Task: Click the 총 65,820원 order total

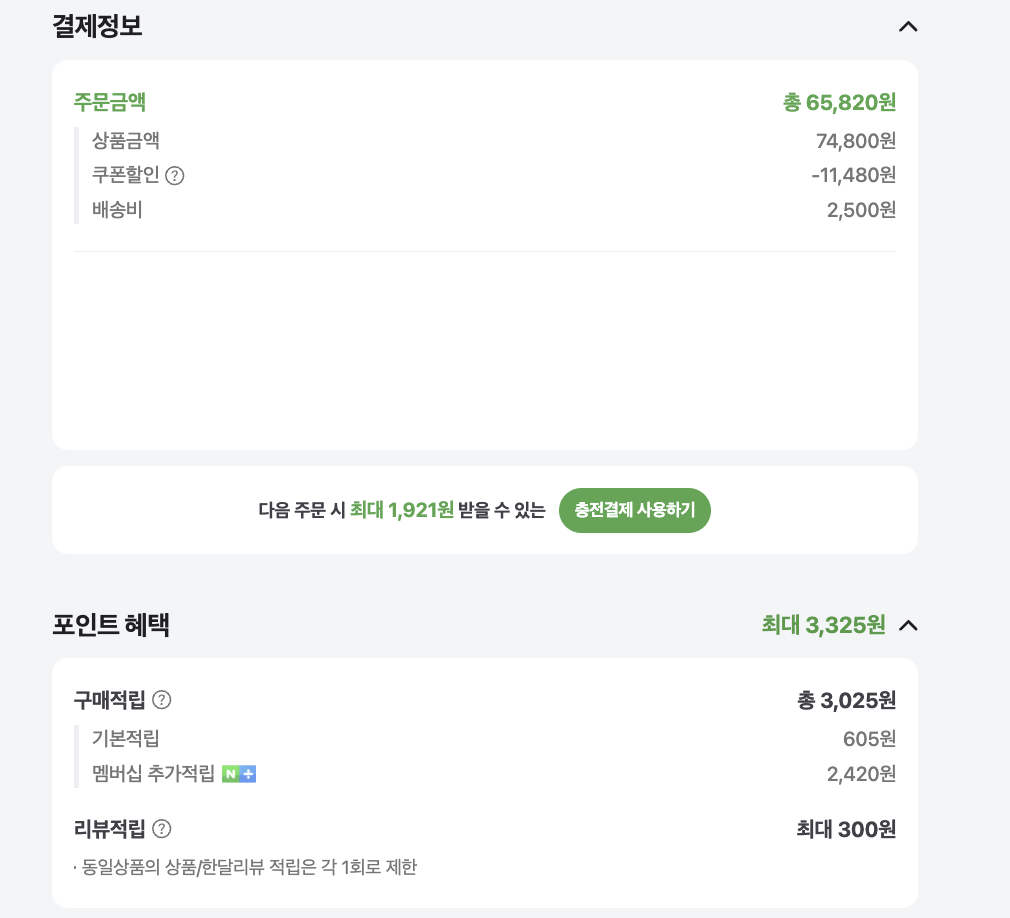Action: click(x=839, y=102)
